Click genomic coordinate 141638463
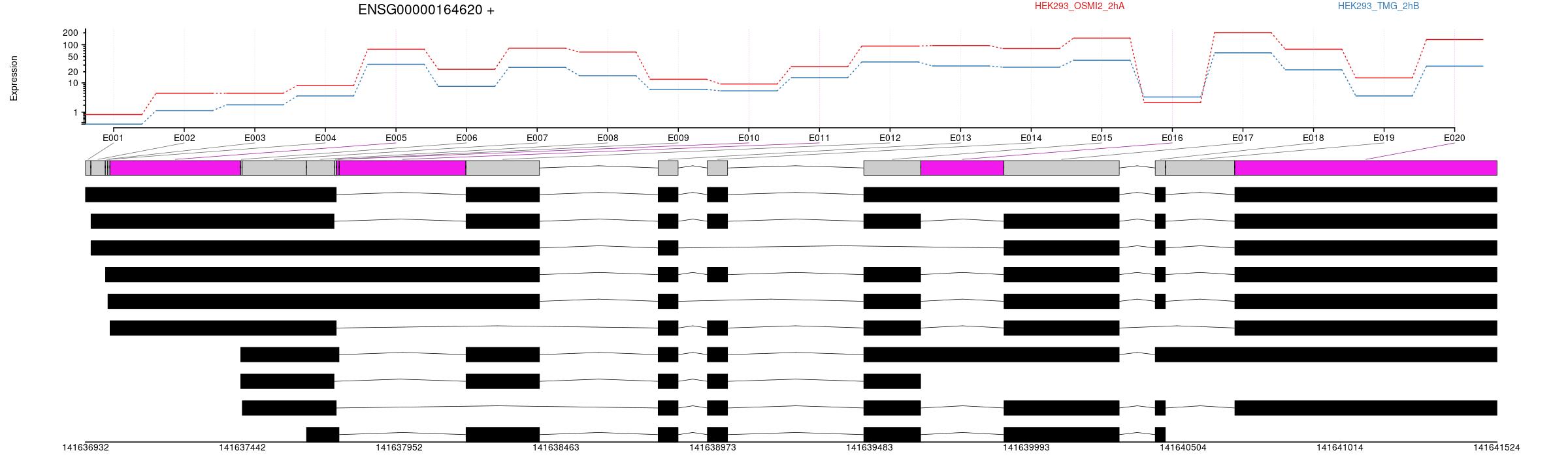Screen dimensions: 1568x457 (556, 448)
